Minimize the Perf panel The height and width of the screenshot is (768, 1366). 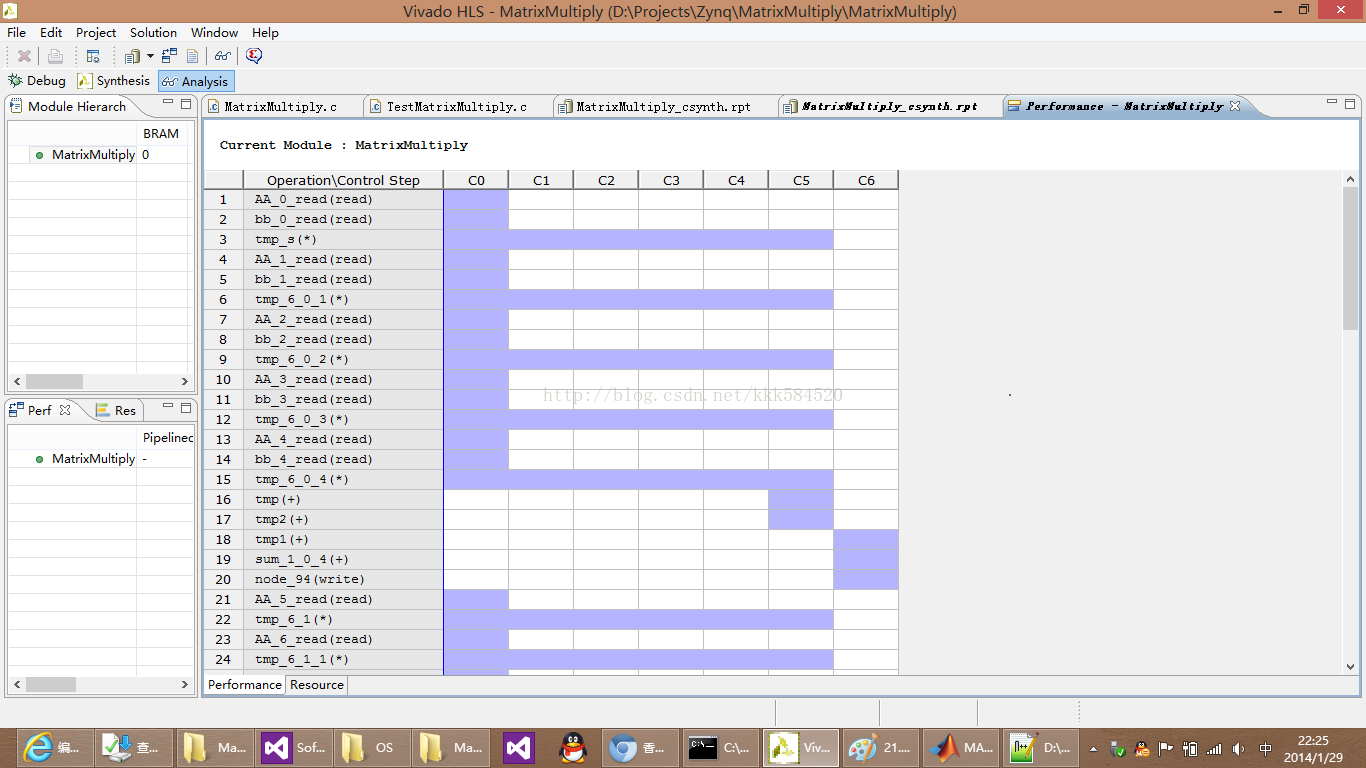pos(168,407)
